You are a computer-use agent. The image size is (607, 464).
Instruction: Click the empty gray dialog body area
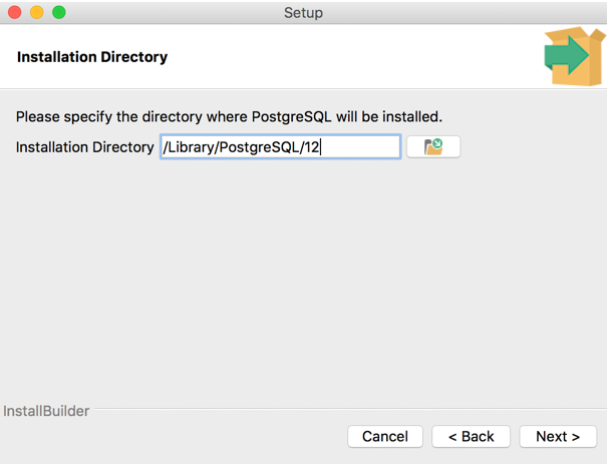point(300,280)
